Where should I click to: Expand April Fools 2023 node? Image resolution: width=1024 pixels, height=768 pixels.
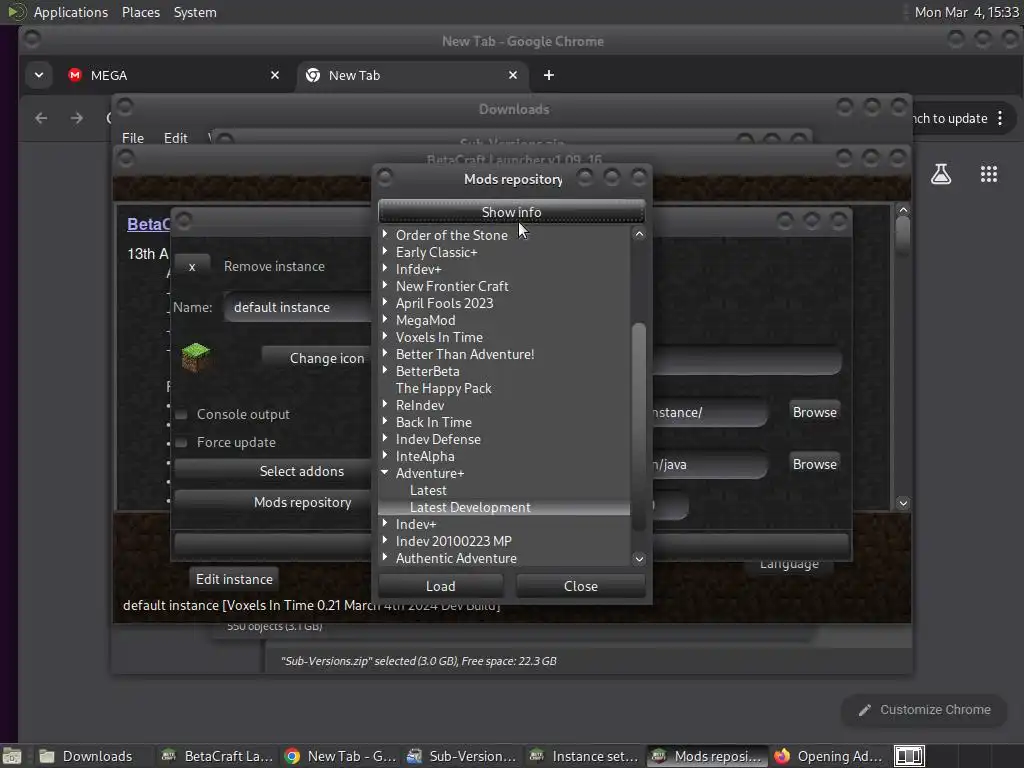(385, 302)
